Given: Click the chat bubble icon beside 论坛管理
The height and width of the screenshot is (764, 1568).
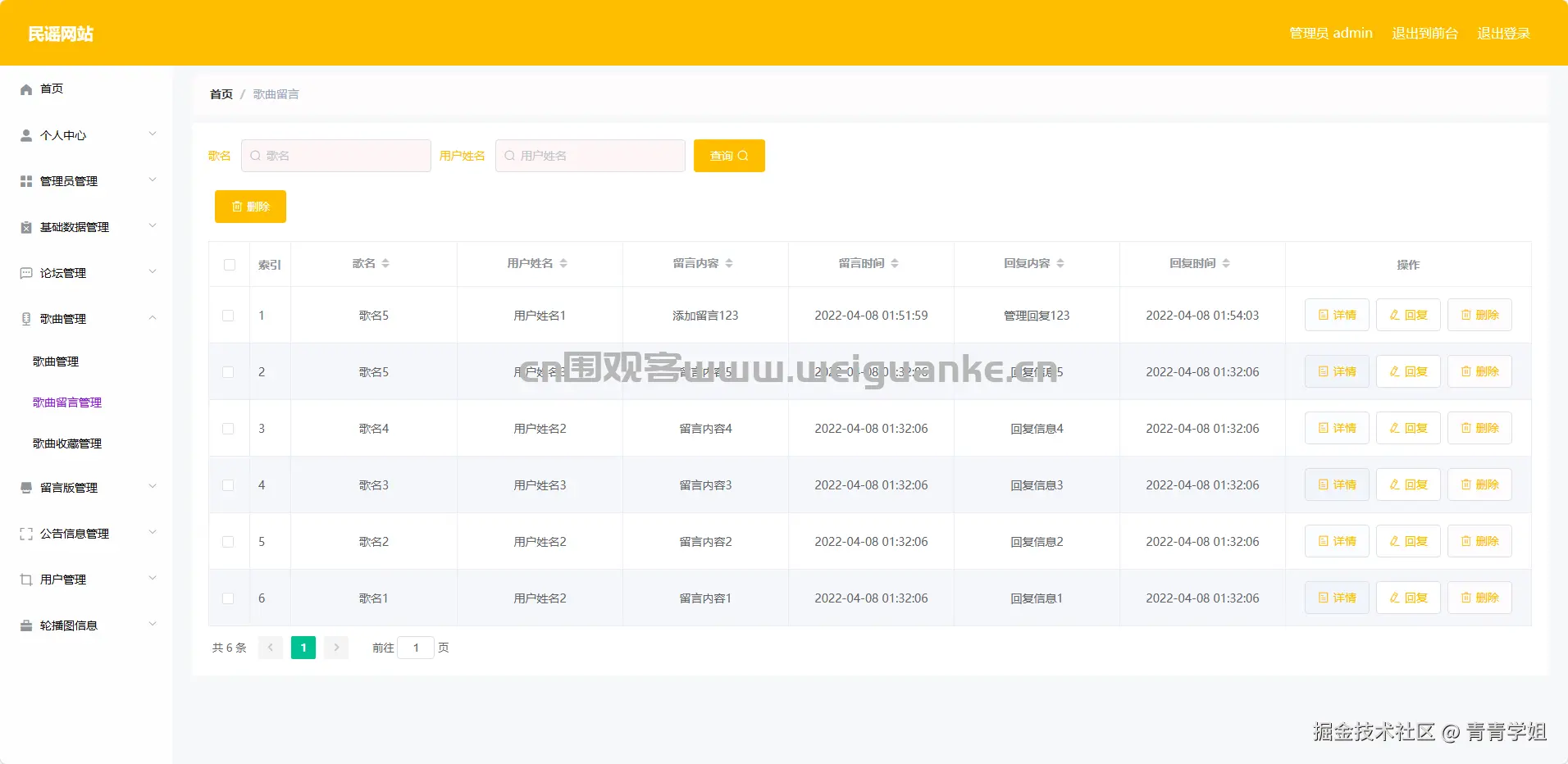Looking at the screenshot, I should tap(26, 273).
